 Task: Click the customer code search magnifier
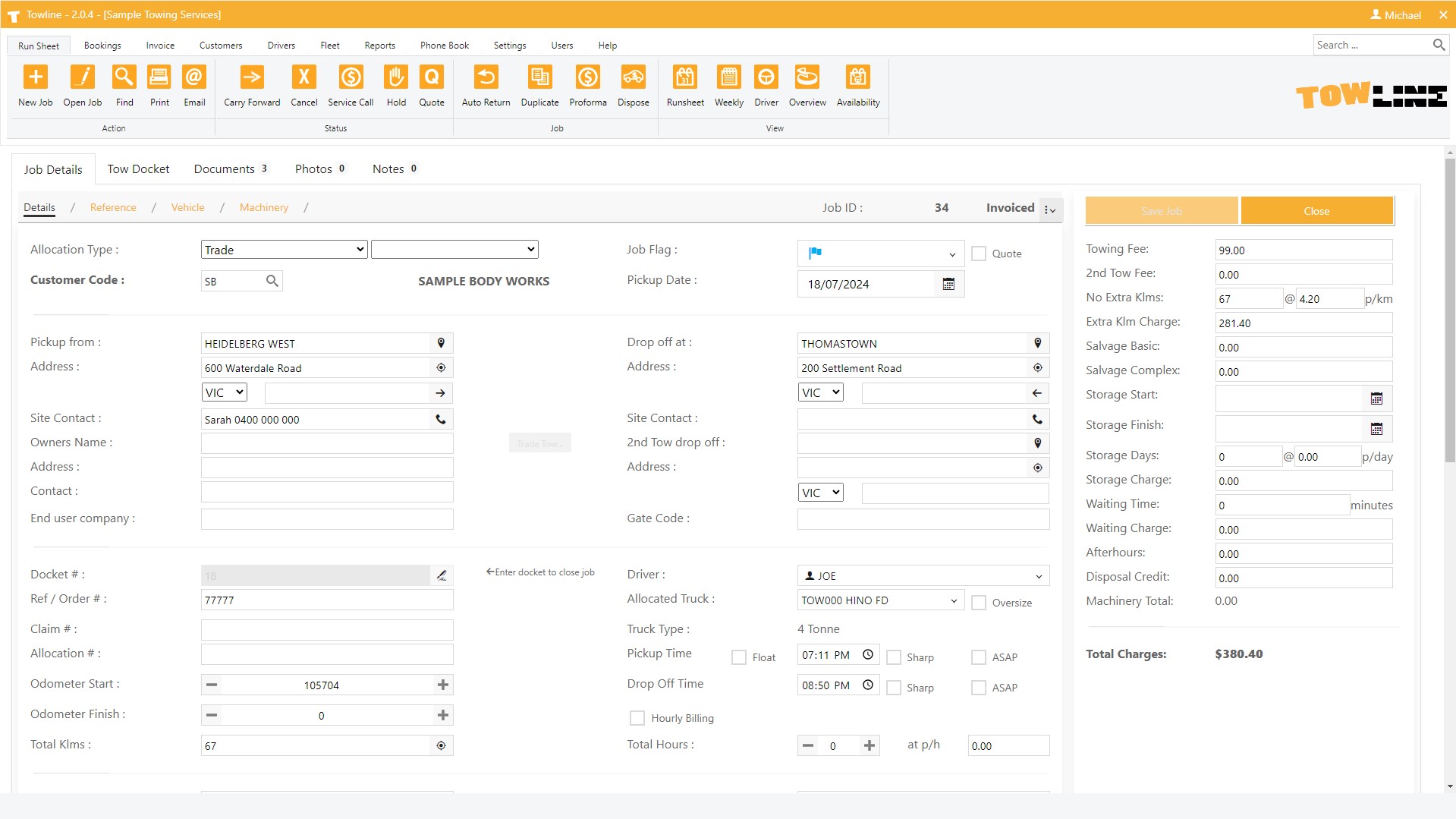(x=272, y=281)
